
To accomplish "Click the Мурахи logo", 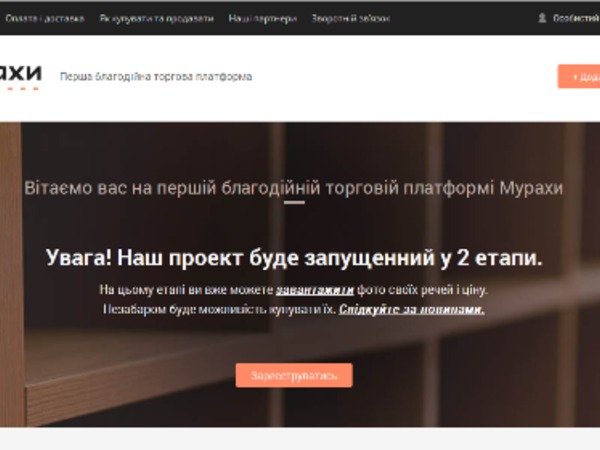I will tap(20, 72).
